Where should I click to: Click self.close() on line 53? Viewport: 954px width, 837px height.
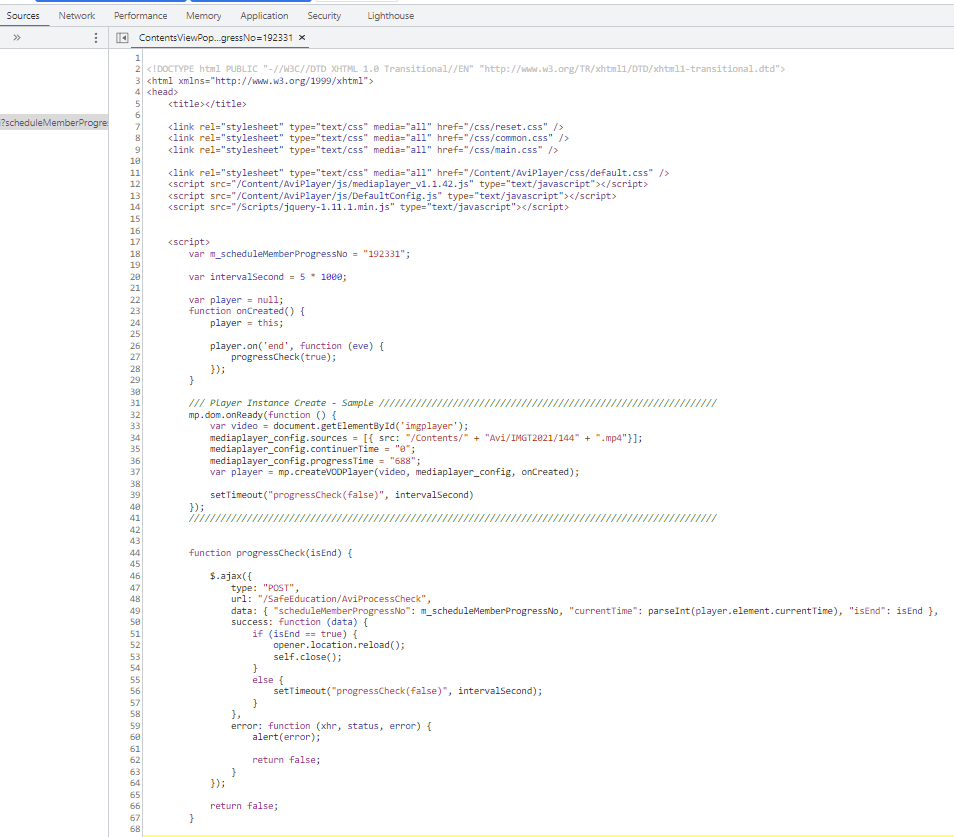pos(305,657)
